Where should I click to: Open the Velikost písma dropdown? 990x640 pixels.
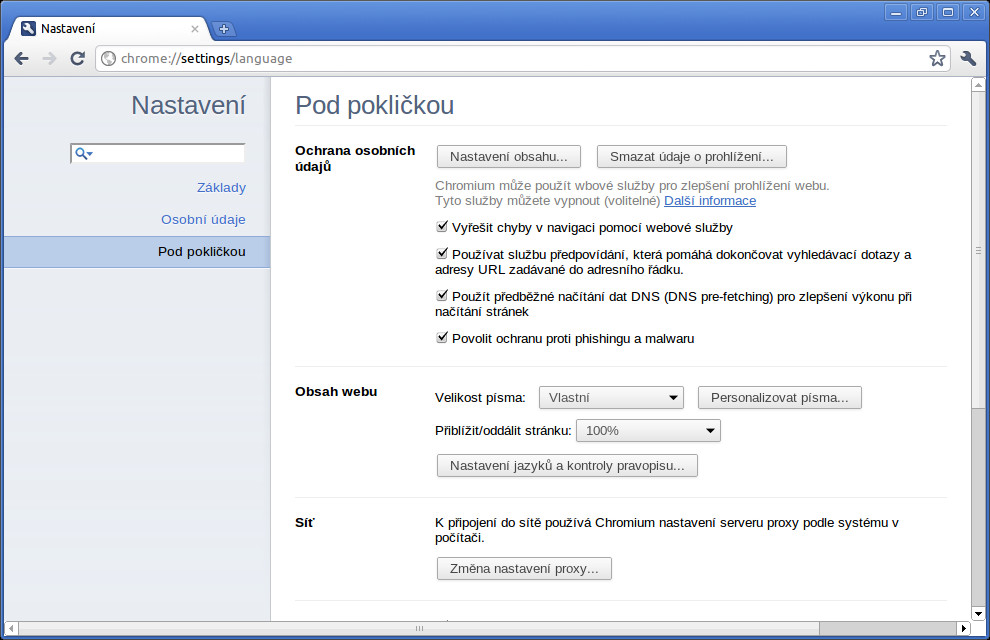pos(611,398)
